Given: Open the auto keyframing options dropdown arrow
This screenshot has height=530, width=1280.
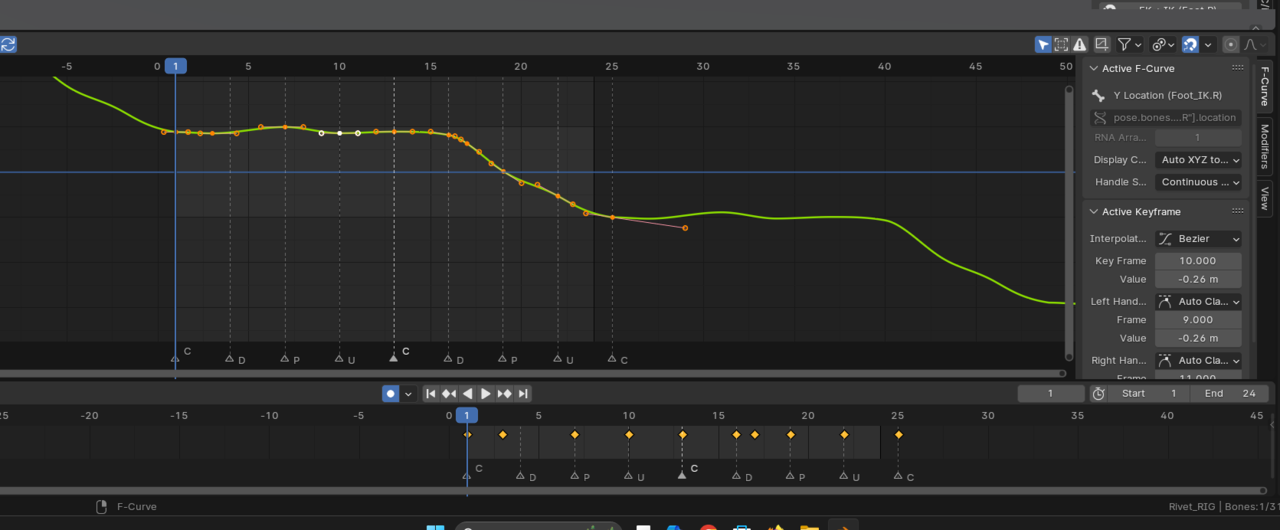Looking at the screenshot, I should [408, 394].
